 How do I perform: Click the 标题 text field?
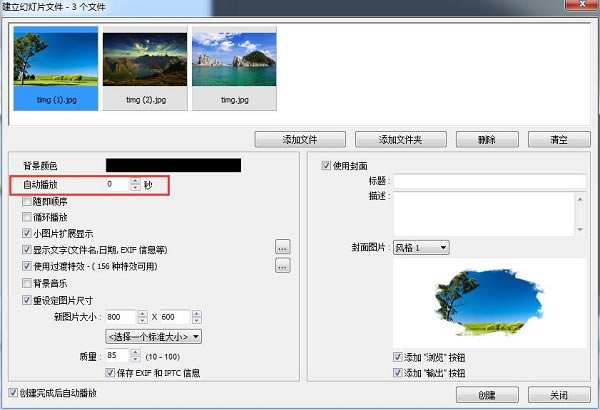click(490, 181)
